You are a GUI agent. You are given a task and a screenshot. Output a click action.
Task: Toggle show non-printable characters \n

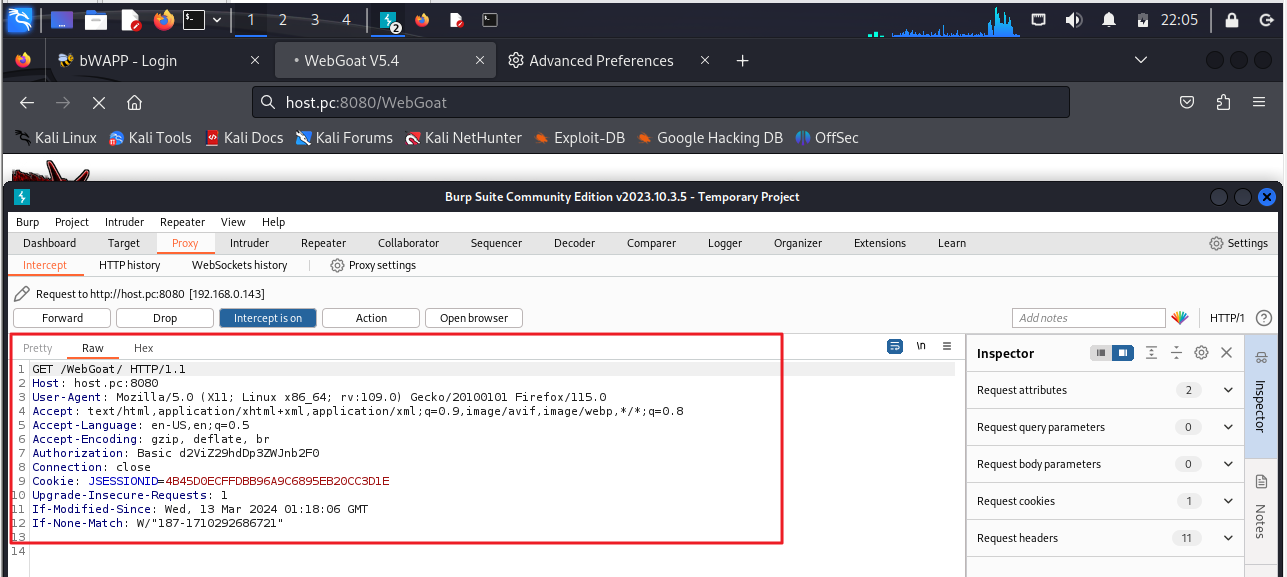(x=921, y=346)
